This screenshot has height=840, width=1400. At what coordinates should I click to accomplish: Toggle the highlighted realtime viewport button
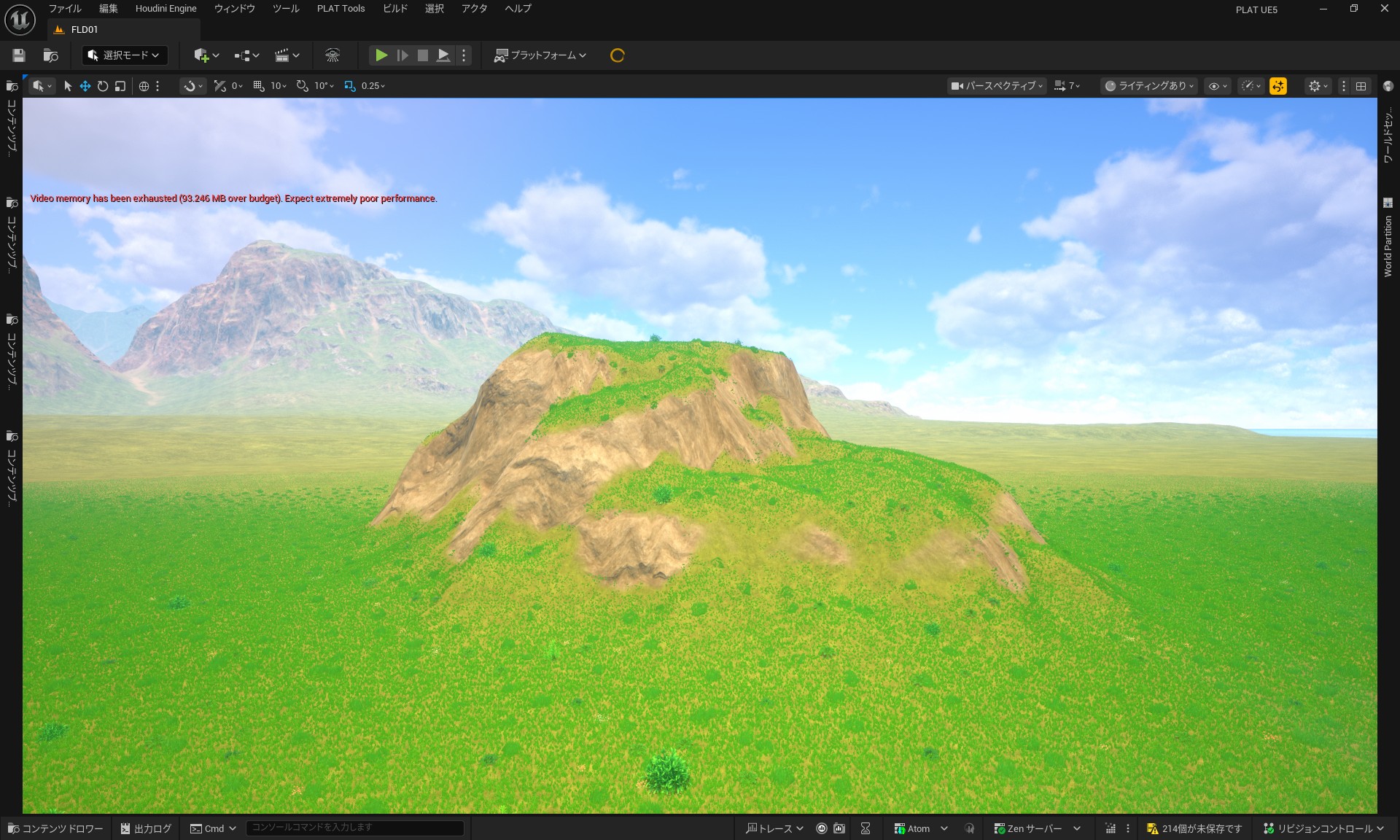click(x=1278, y=86)
